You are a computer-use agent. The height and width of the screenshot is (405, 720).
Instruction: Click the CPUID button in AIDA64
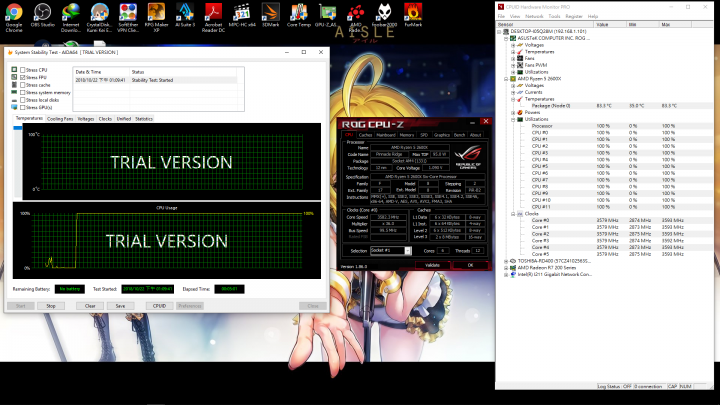[159, 306]
